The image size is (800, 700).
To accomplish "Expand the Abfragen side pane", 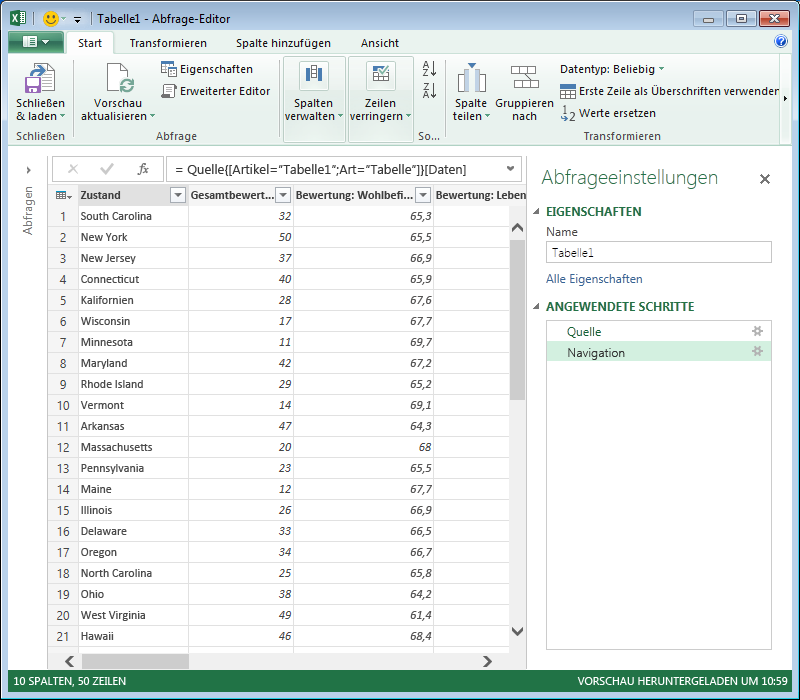I will (x=28, y=170).
